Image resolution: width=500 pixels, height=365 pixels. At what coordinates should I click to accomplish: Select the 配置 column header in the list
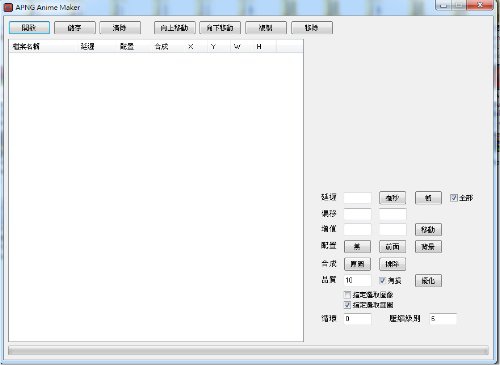[134, 47]
